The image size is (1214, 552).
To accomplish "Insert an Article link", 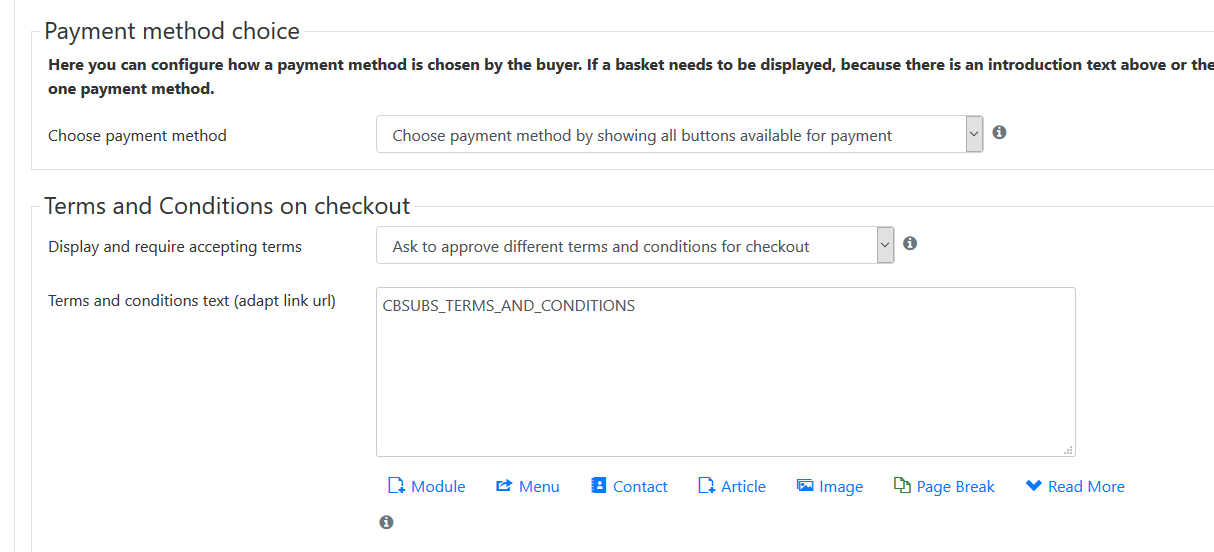I will point(732,486).
